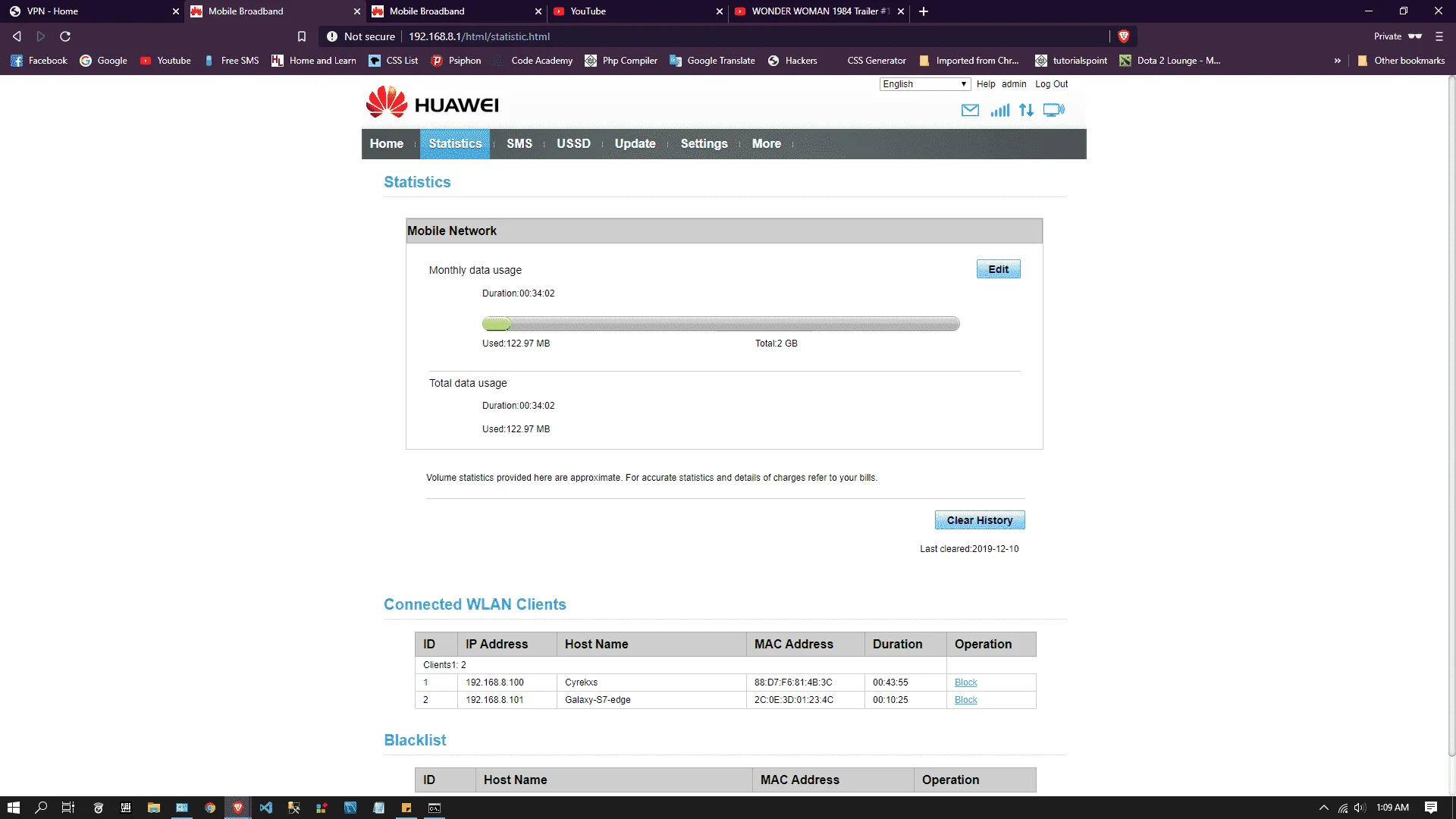Open Hackers bookmark

pos(792,61)
